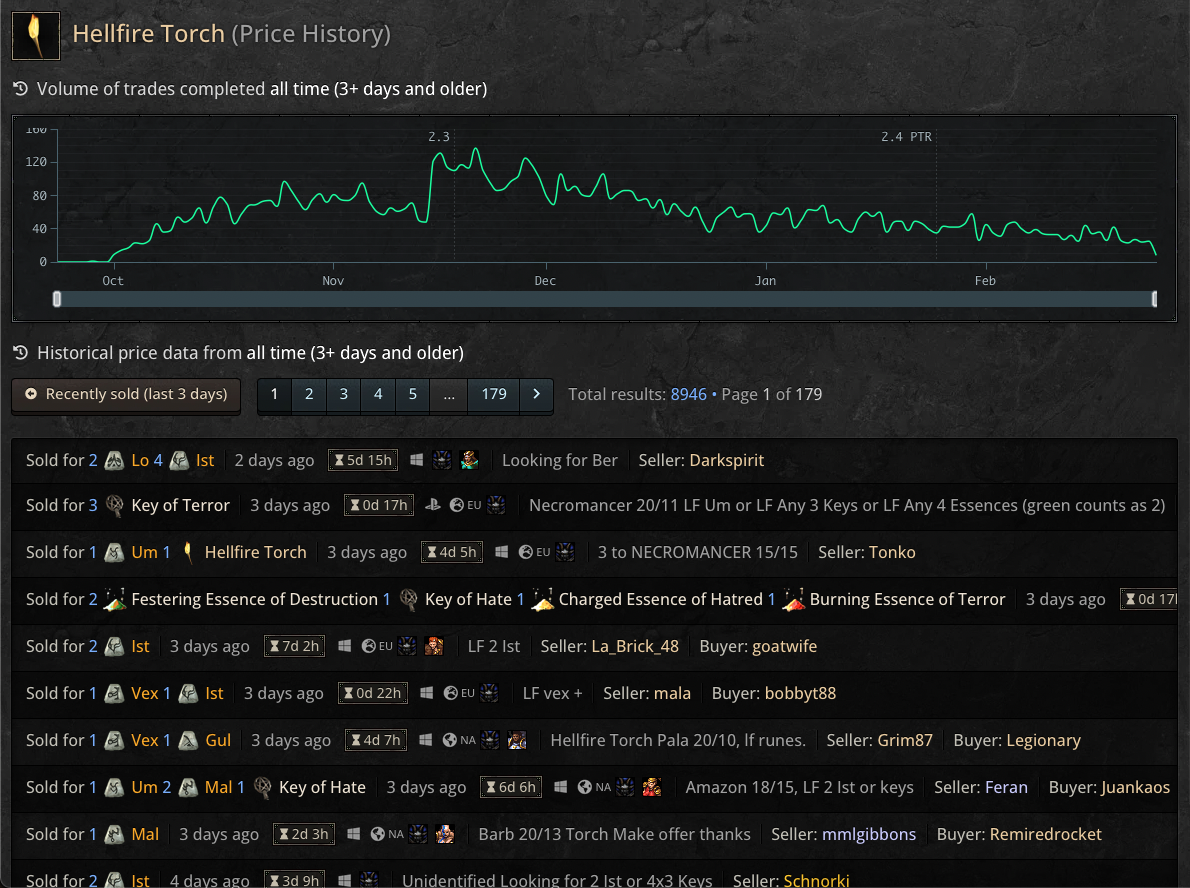Click character class portrait in Darkspirit row
This screenshot has height=888, width=1190.
click(470, 460)
